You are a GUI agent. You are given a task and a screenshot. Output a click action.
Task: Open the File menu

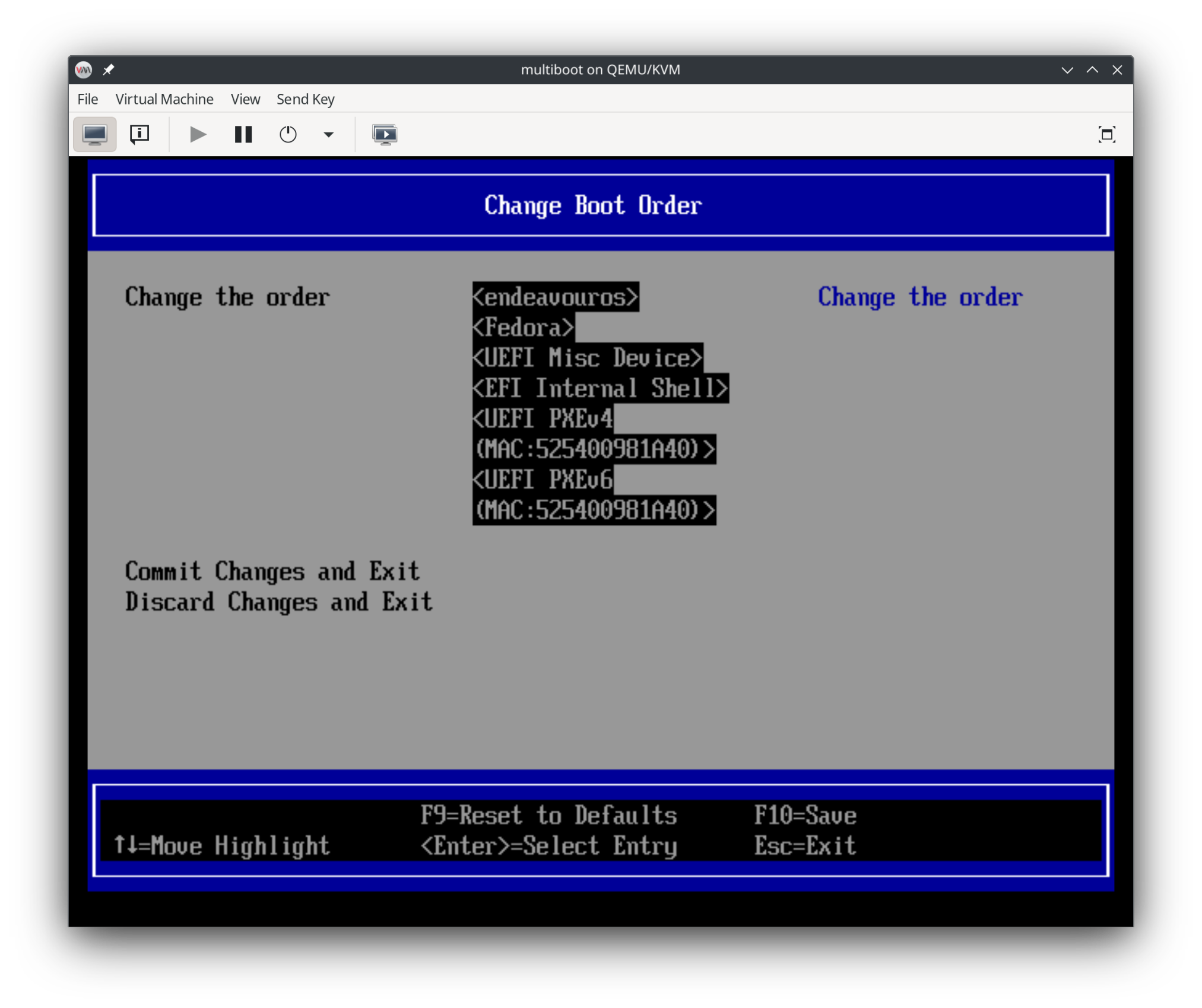pyautogui.click(x=87, y=99)
